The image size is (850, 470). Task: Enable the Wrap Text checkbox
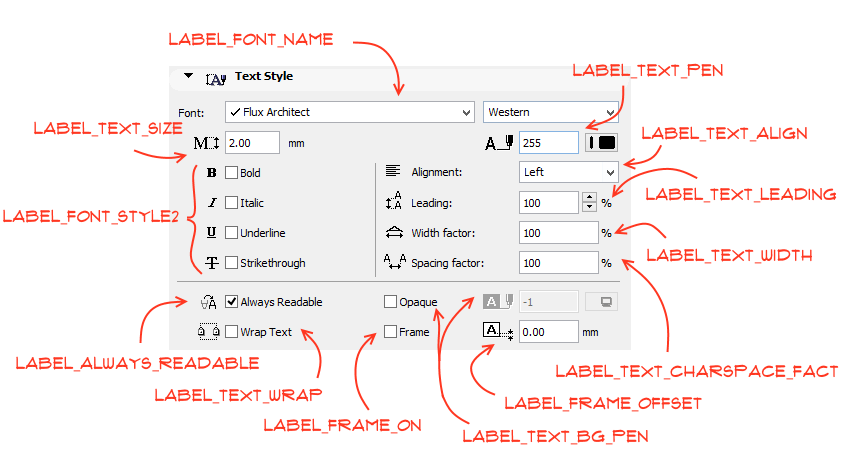[231, 332]
